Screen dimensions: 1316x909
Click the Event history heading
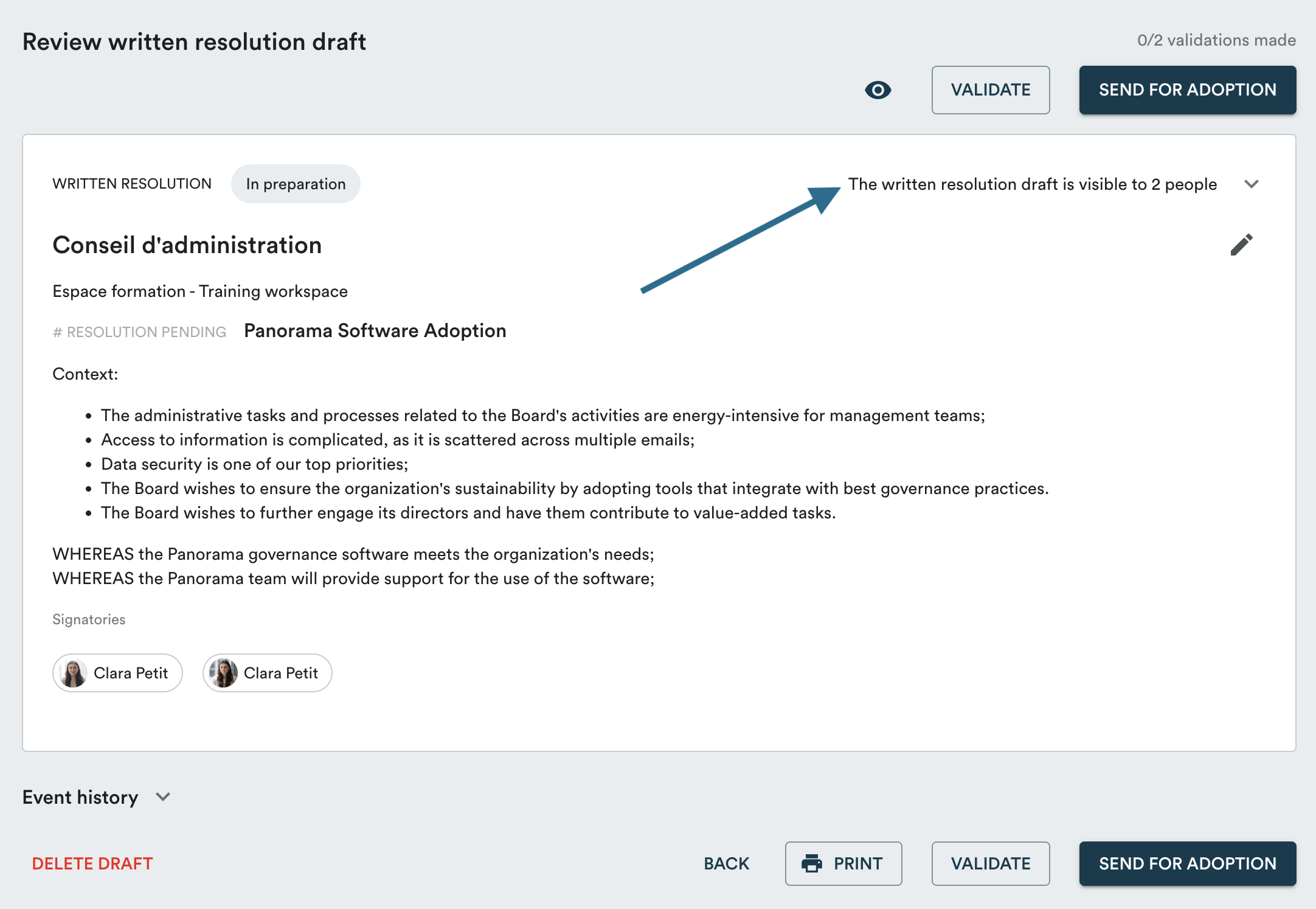(x=80, y=796)
